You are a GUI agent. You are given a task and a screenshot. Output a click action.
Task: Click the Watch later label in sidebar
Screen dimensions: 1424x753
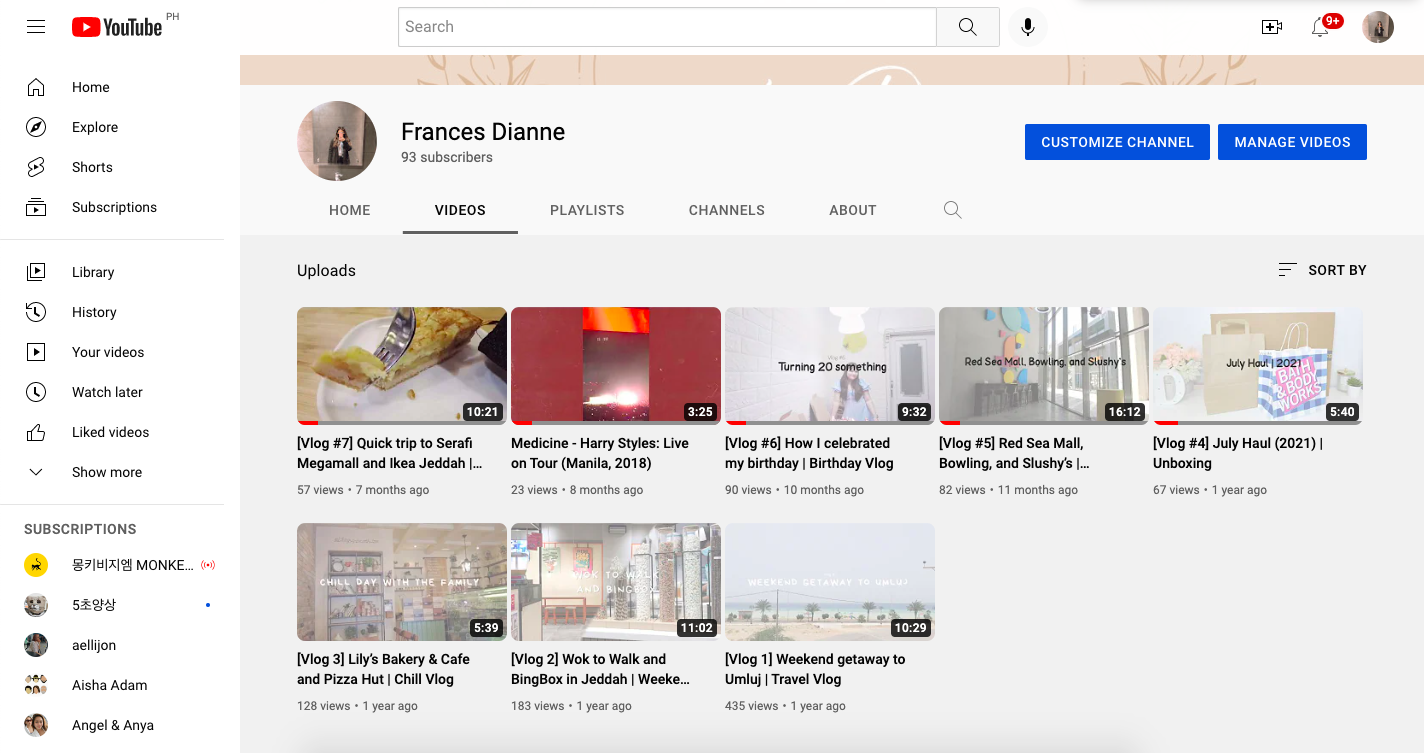(107, 392)
